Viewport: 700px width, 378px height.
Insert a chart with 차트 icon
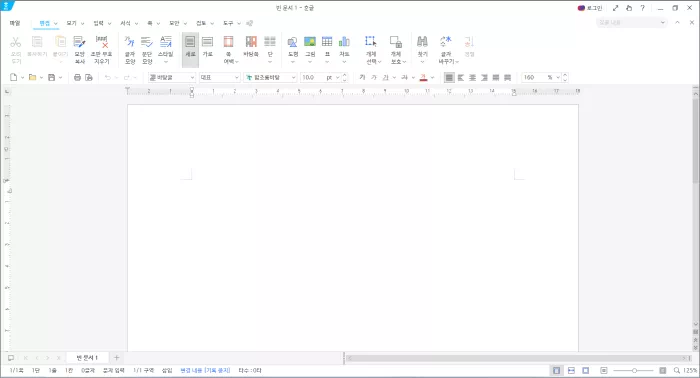(344, 42)
